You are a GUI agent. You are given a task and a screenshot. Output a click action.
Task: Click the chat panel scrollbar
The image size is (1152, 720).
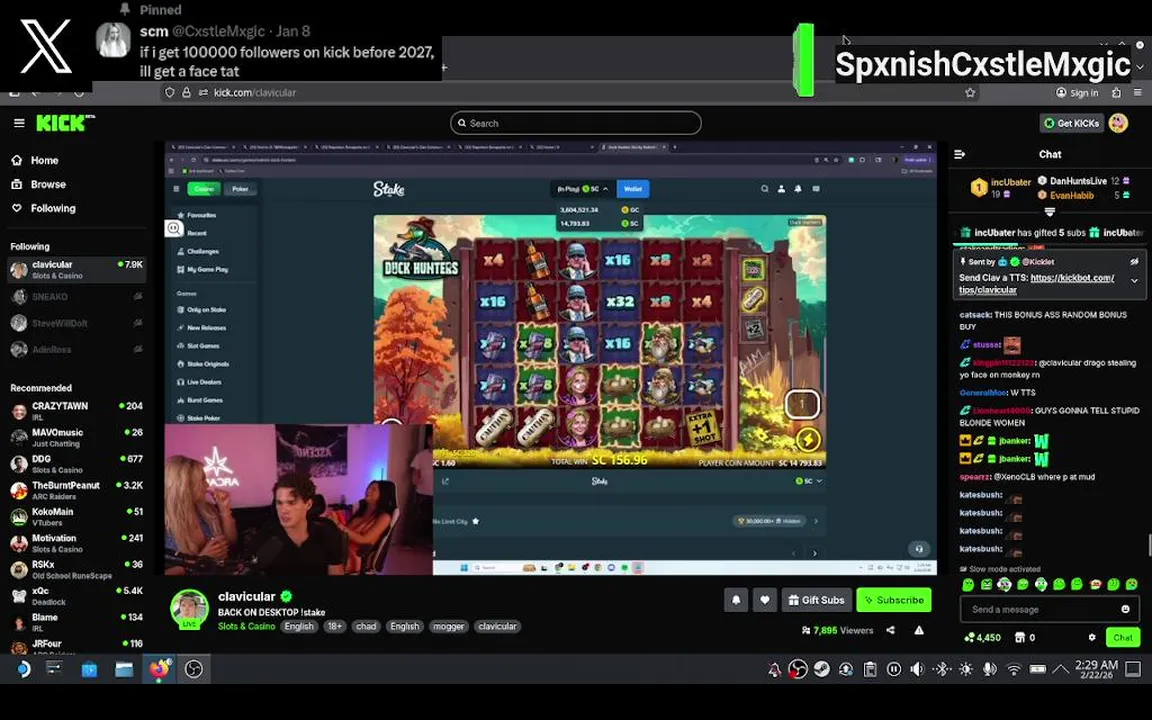tap(1149, 545)
